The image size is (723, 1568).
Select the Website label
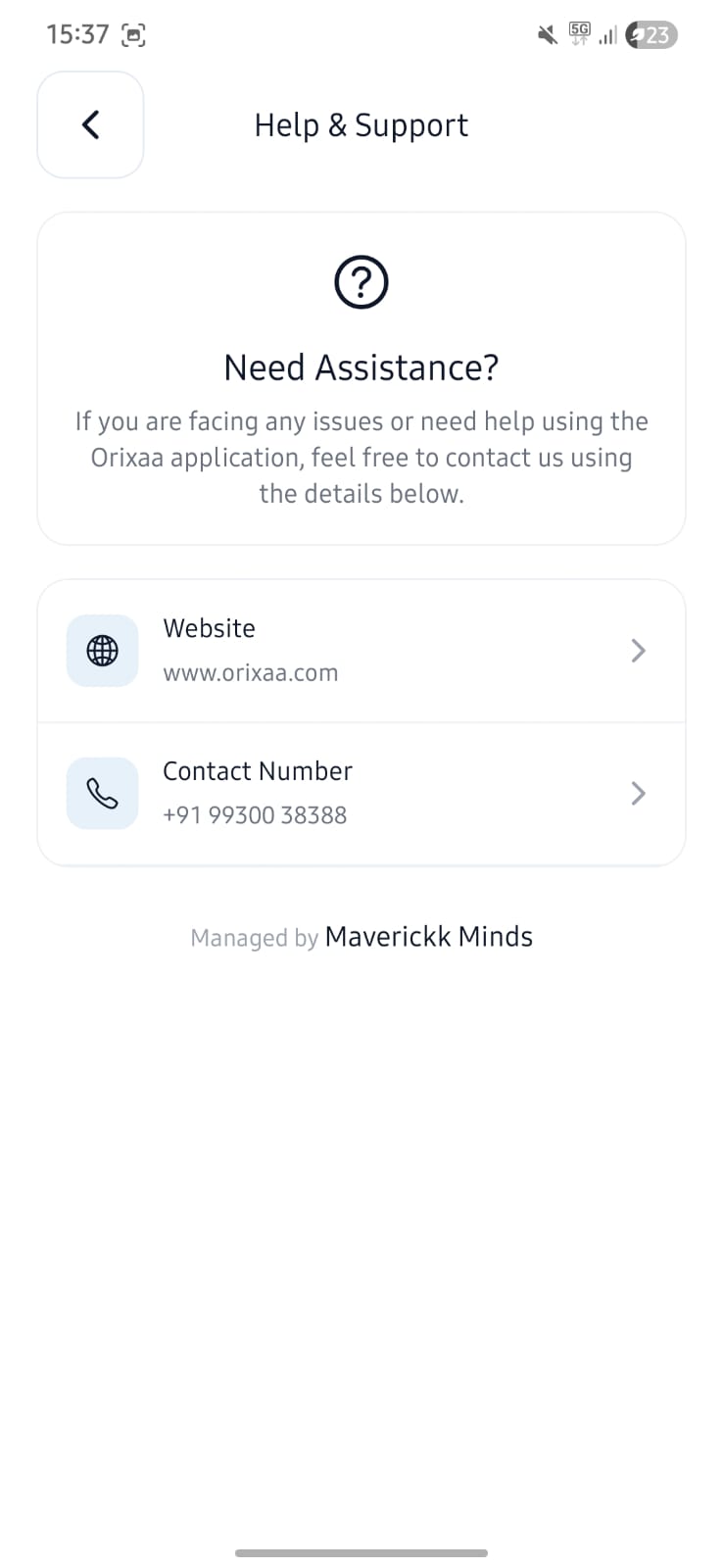[x=209, y=628]
